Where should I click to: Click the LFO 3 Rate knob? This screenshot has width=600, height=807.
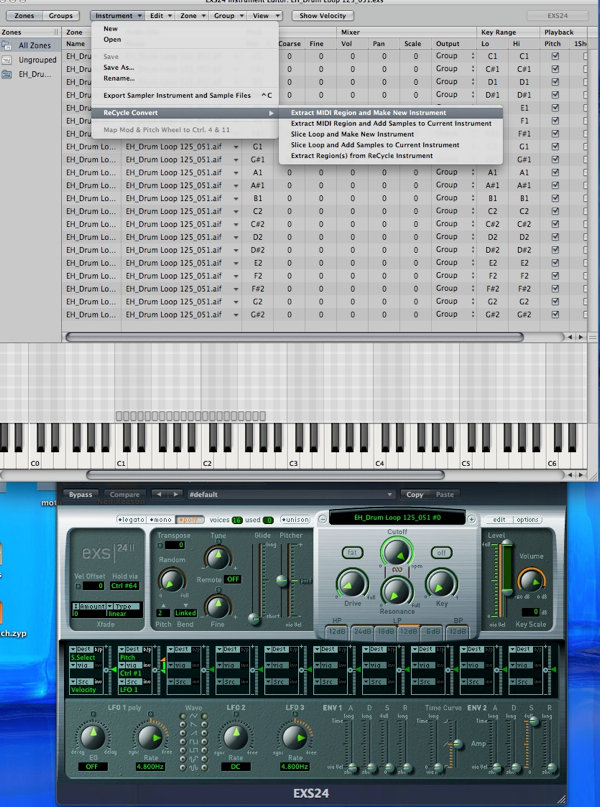294,738
